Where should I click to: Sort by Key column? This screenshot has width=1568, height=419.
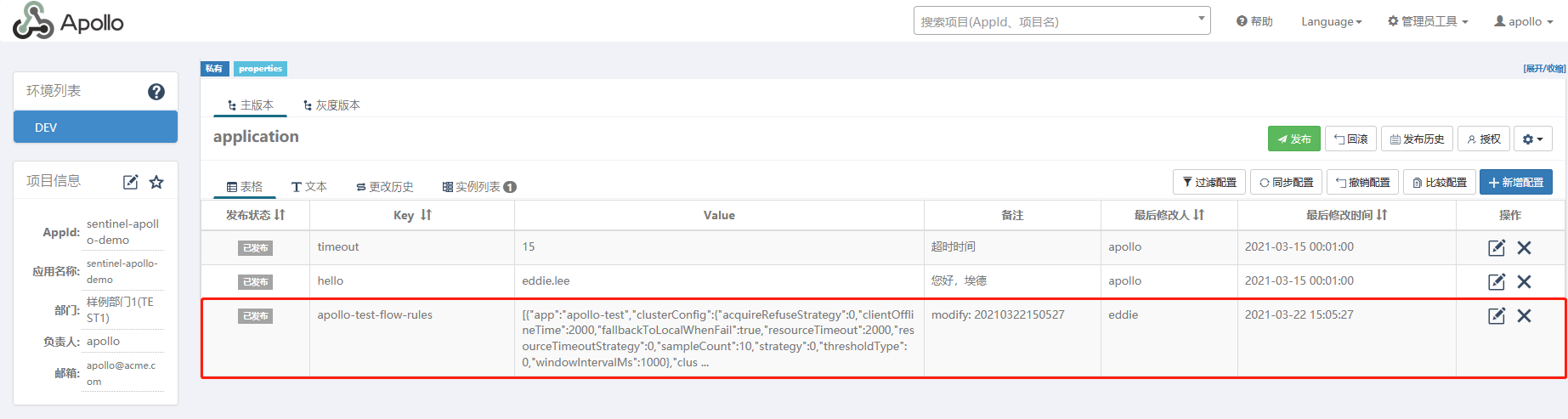[426, 215]
